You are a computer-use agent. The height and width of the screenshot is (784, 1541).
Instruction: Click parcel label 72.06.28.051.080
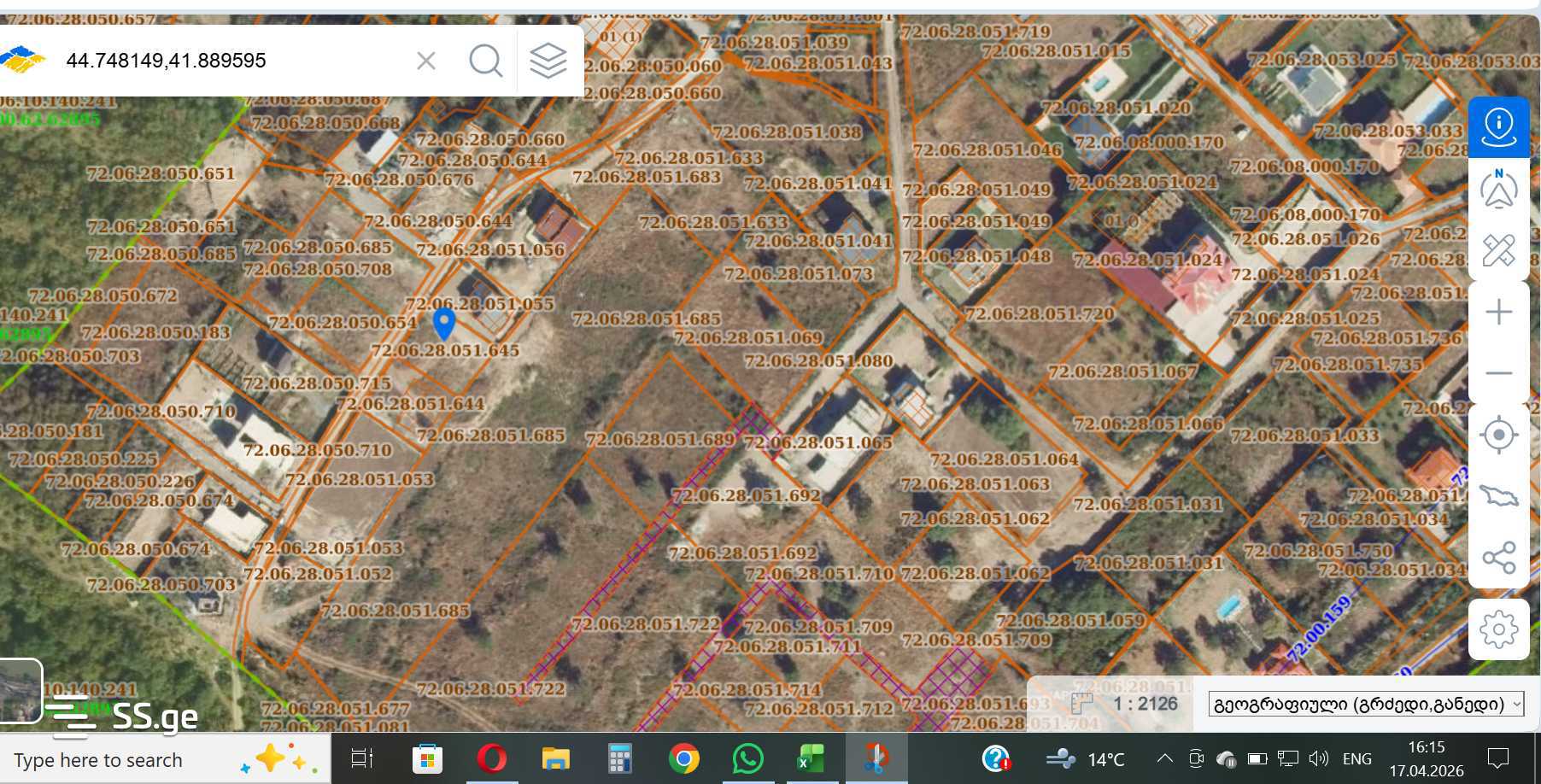[817, 361]
